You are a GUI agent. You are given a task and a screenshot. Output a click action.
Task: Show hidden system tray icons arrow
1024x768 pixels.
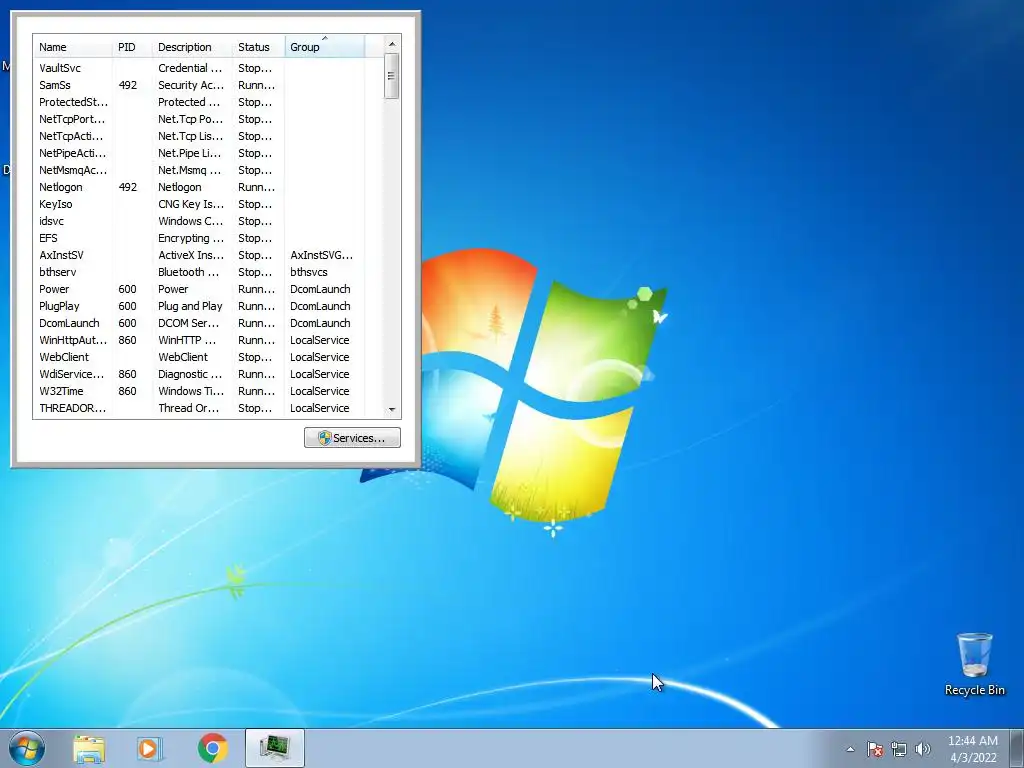tap(850, 749)
